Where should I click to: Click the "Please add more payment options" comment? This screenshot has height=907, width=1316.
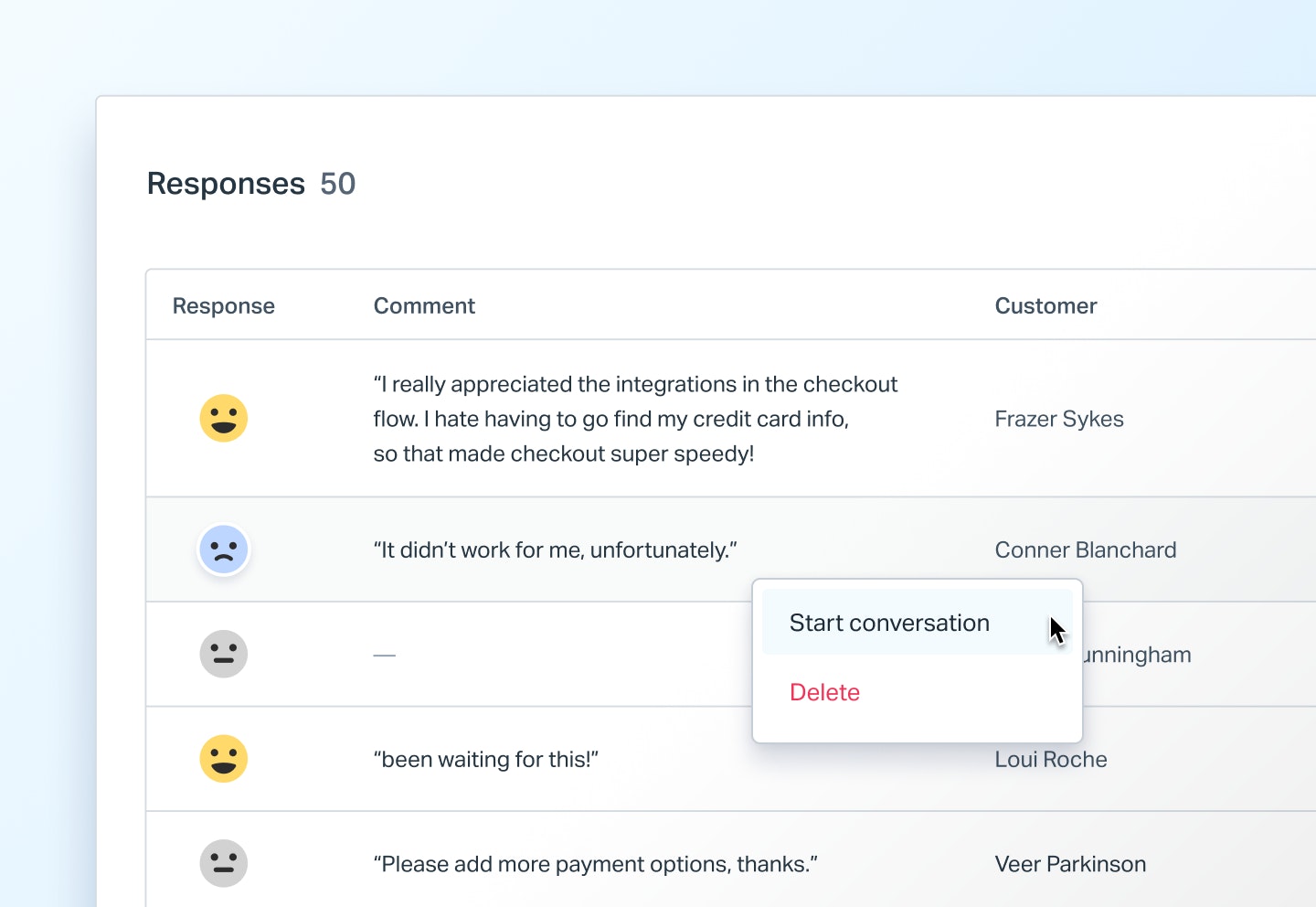[x=595, y=864]
